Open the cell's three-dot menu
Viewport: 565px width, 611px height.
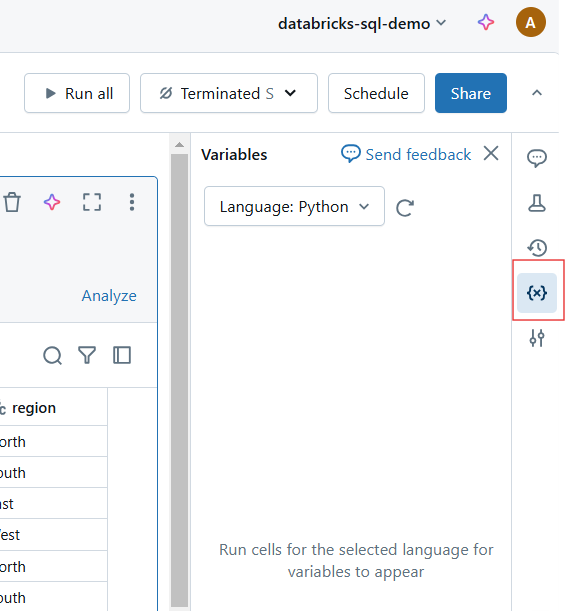pyautogui.click(x=132, y=202)
